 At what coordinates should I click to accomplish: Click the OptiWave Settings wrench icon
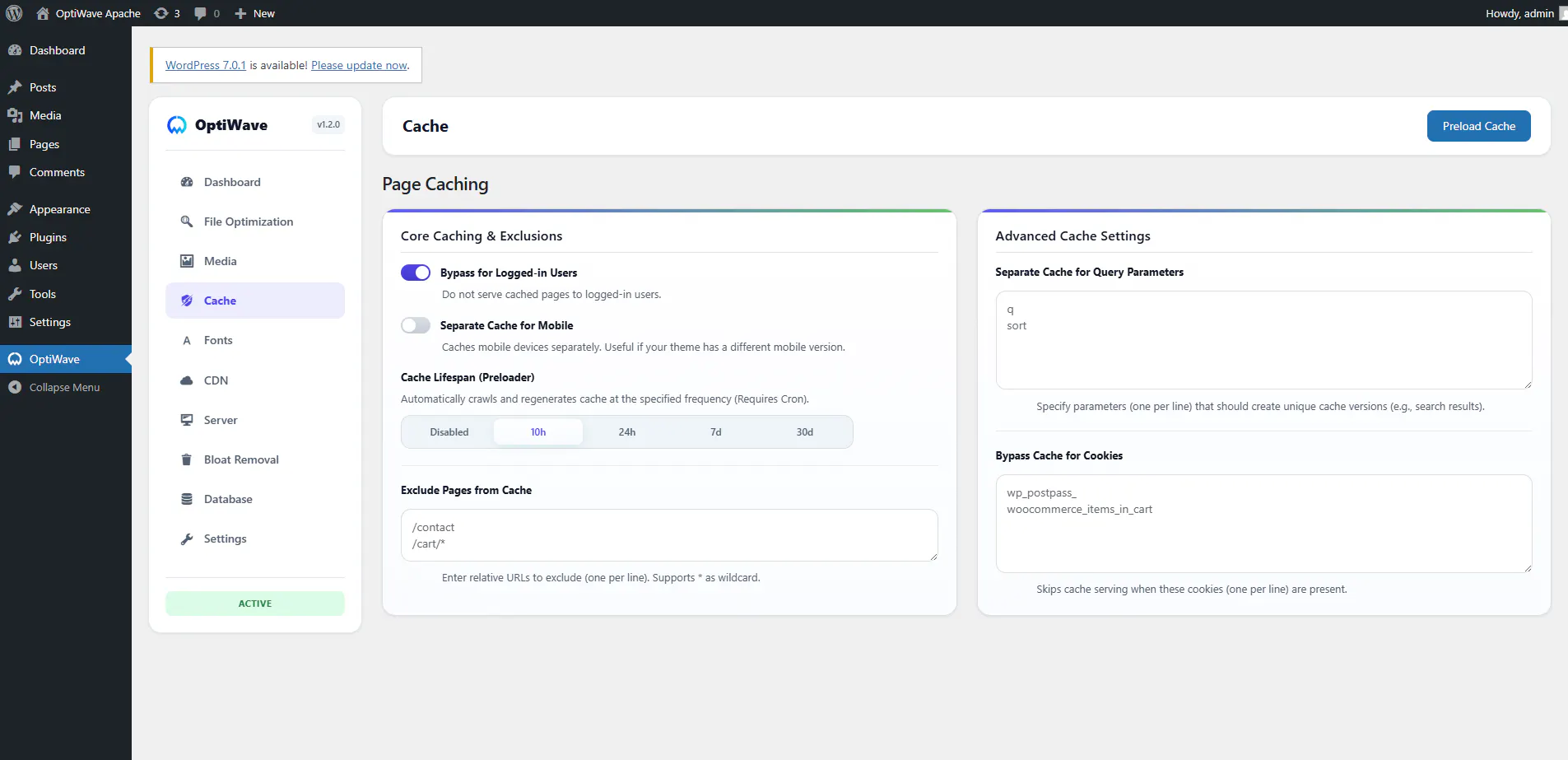point(187,539)
